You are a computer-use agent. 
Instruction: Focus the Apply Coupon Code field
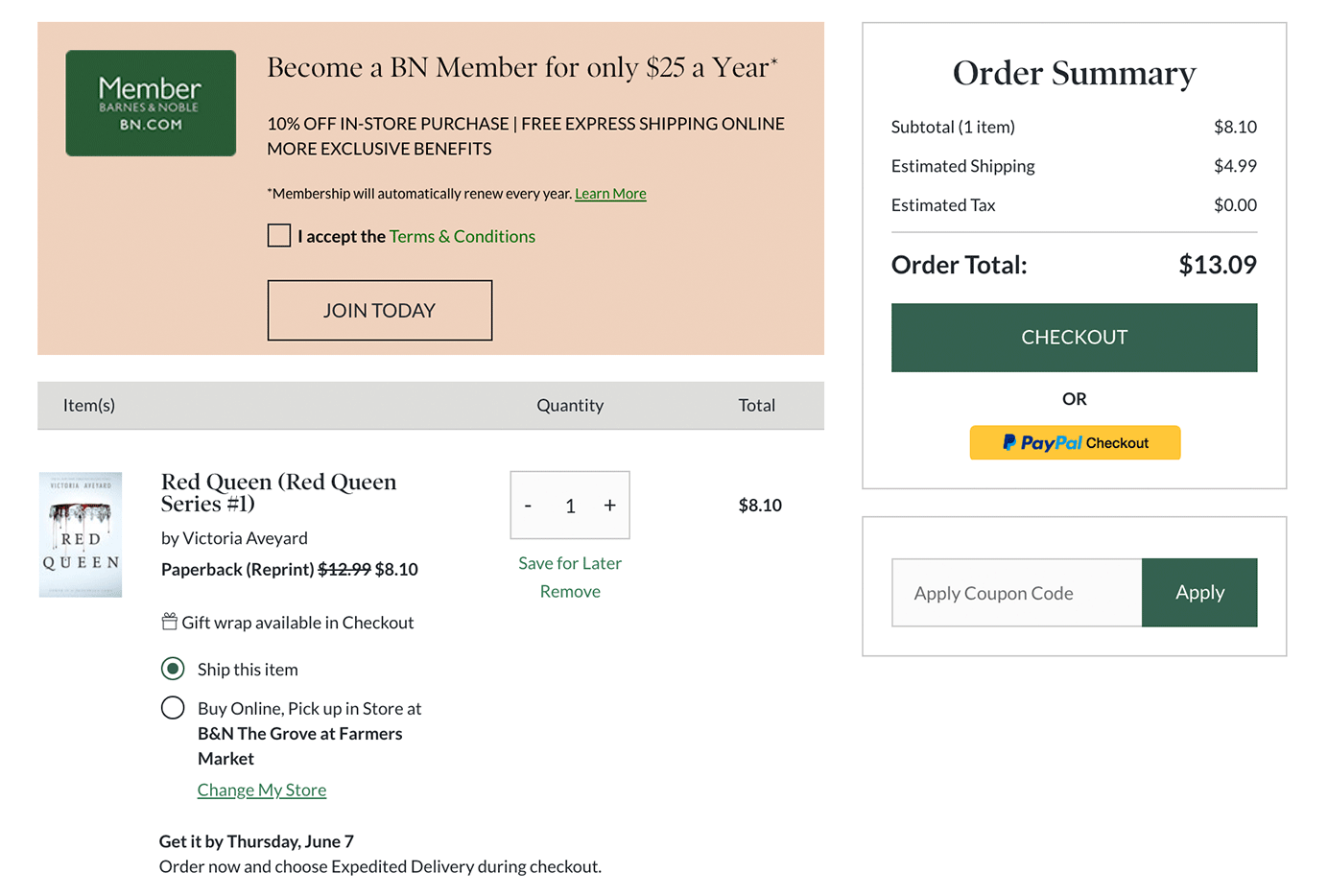coord(1016,593)
